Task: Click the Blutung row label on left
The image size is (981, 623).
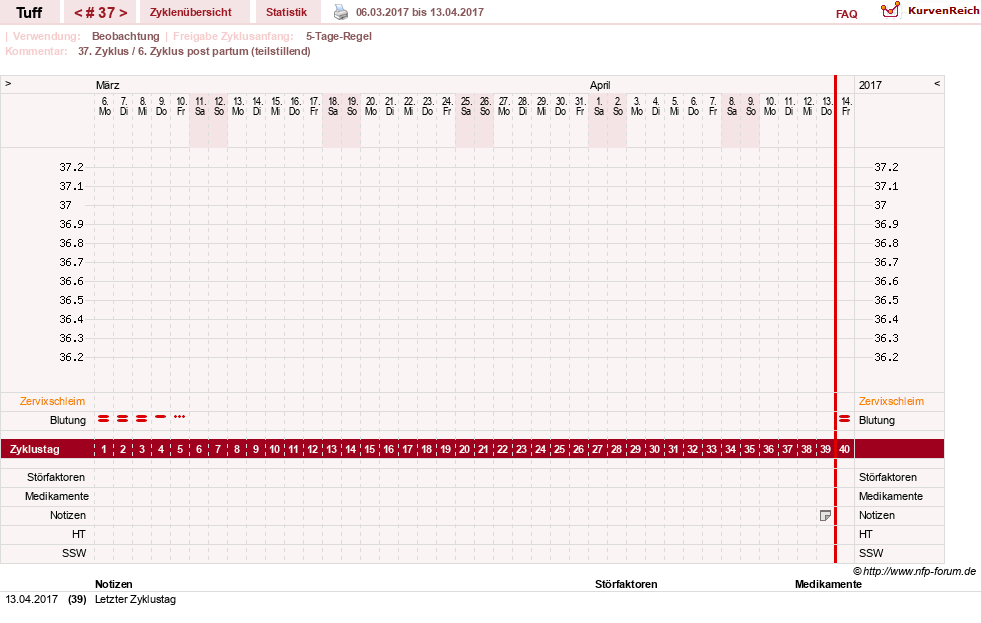Action: [x=68, y=420]
